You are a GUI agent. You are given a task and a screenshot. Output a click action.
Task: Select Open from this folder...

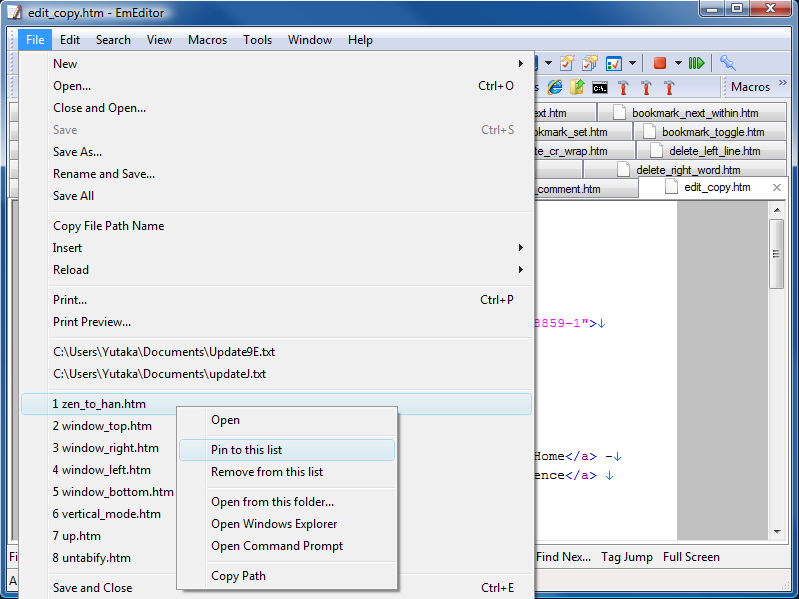tap(287, 502)
